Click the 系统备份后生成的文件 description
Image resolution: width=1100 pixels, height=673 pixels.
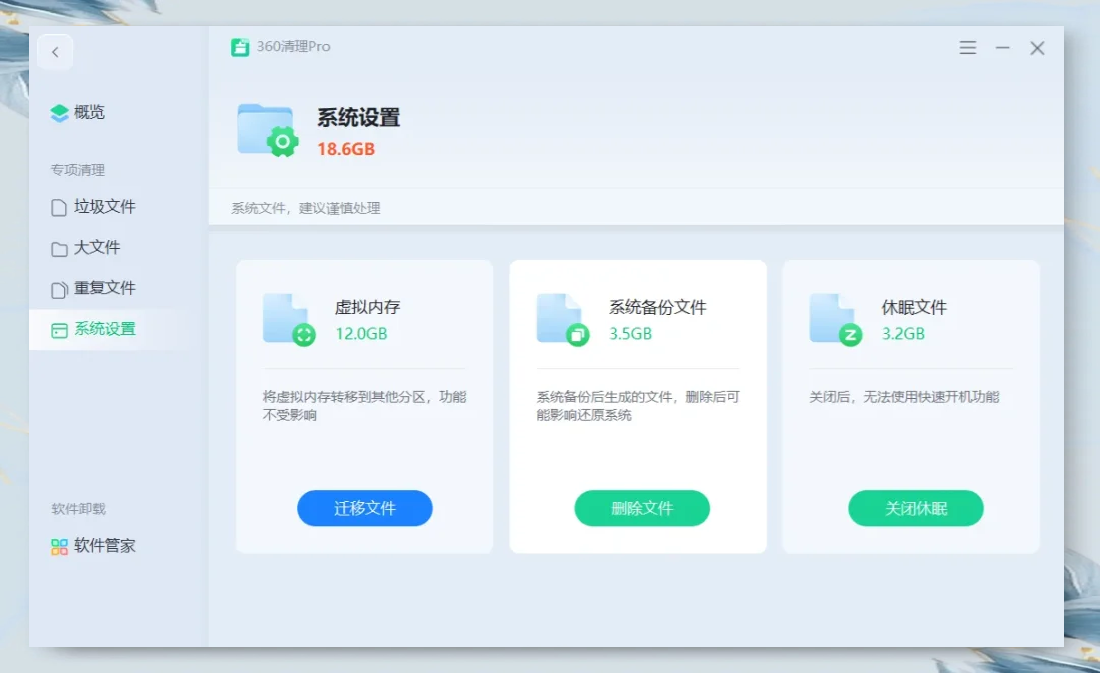[x=638, y=406]
